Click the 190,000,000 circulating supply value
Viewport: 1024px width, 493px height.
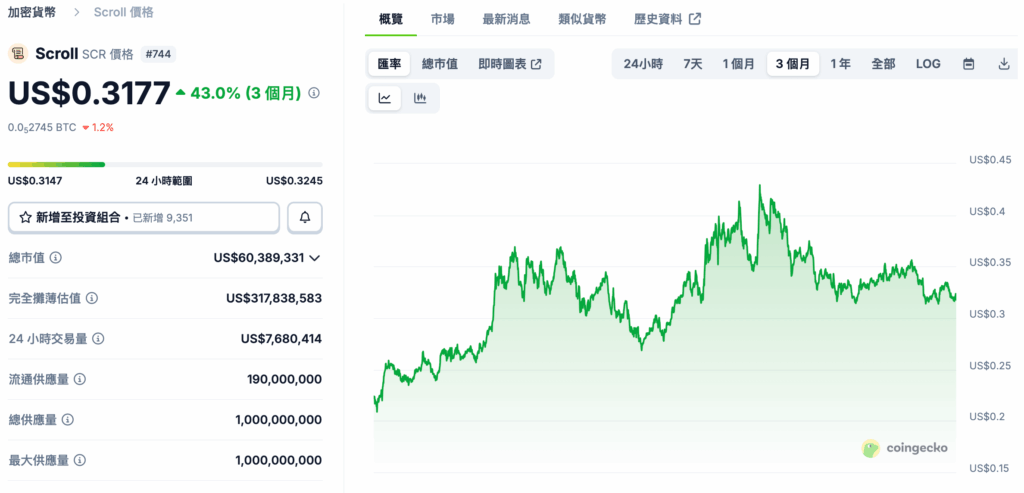coord(285,379)
